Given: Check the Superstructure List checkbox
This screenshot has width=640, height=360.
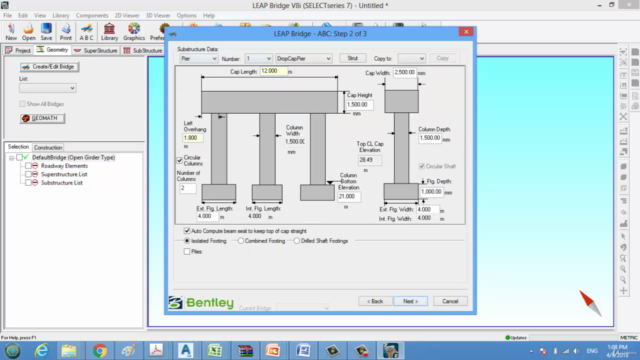Looking at the screenshot, I should coord(28,174).
